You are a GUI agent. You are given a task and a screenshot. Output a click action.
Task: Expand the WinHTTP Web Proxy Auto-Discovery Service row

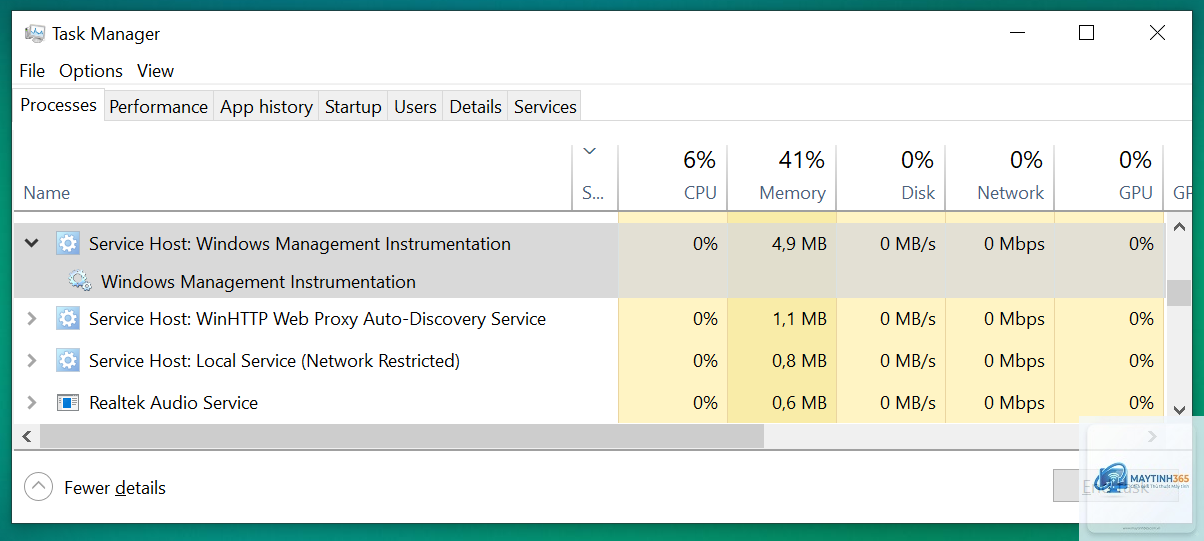(31, 319)
